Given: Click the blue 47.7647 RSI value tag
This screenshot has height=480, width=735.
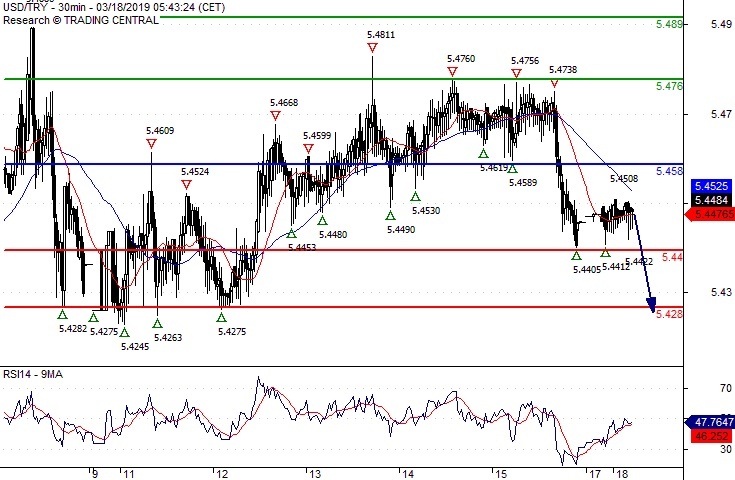Looking at the screenshot, I should coord(710,422).
